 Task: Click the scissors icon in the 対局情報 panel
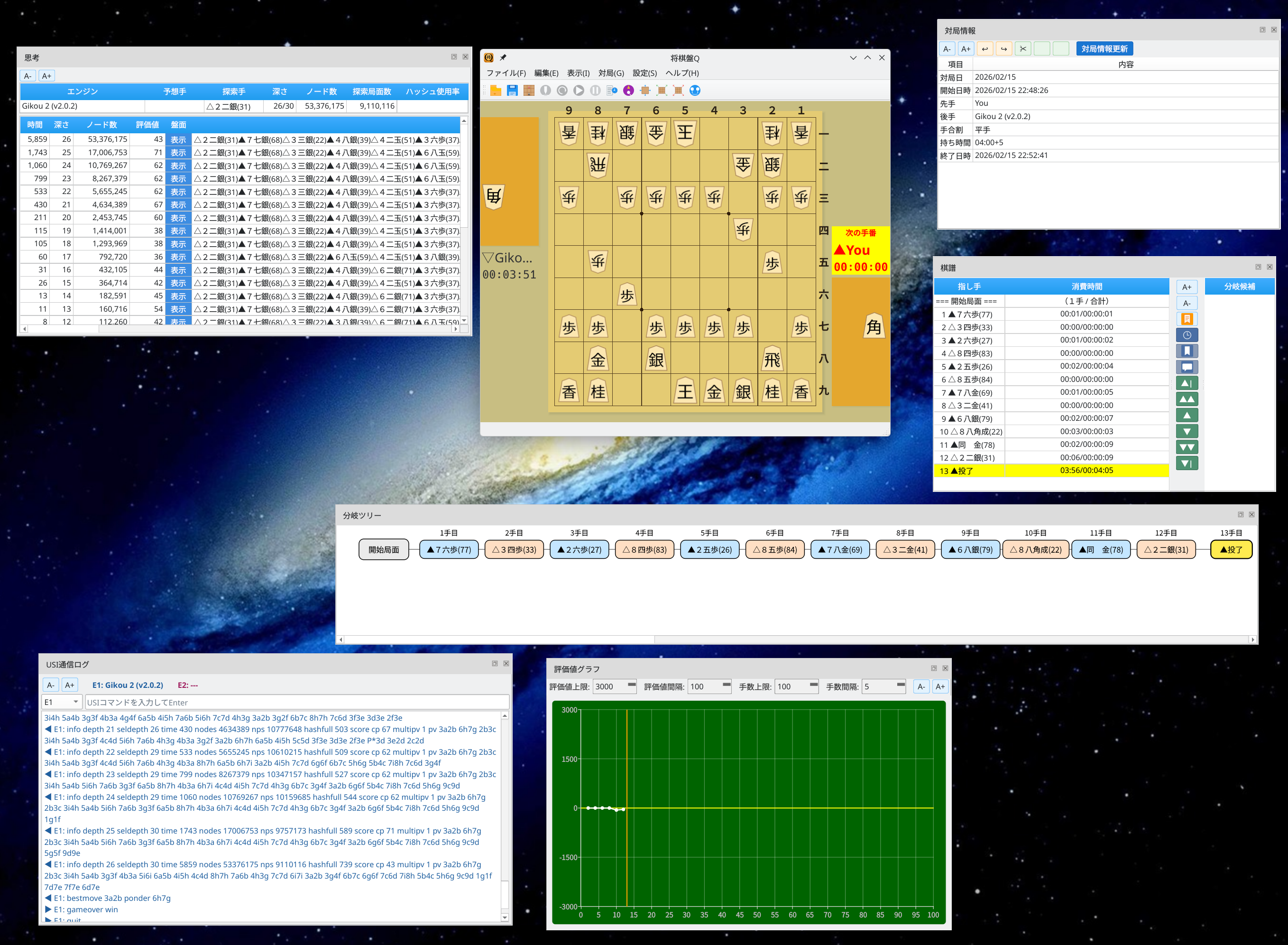(x=1023, y=48)
